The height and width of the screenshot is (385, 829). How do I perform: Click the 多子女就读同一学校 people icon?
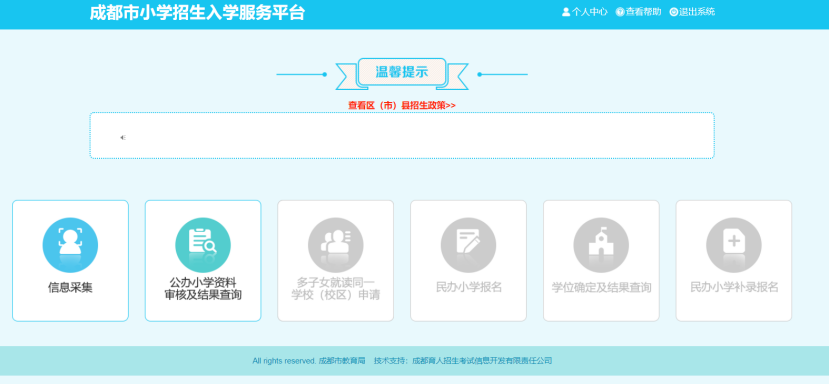pyautogui.click(x=336, y=245)
